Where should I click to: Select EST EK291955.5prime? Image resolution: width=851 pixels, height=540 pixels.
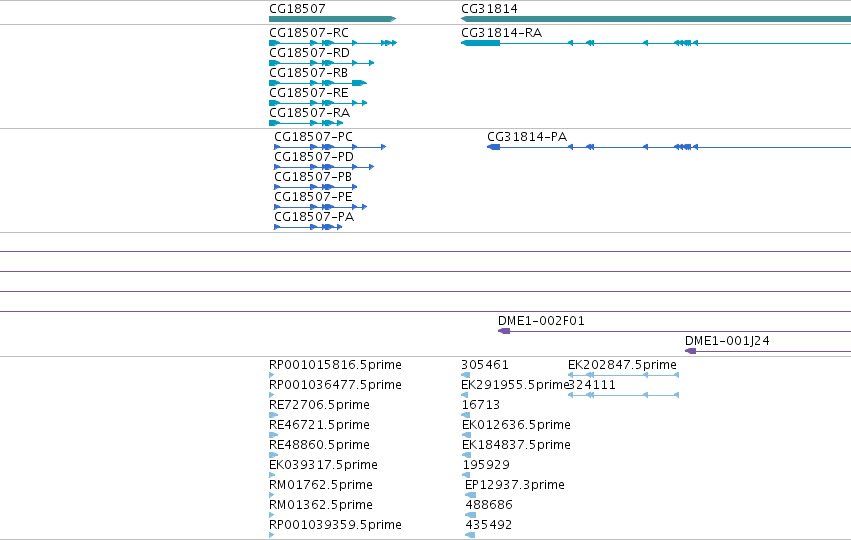pyautogui.click(x=514, y=385)
